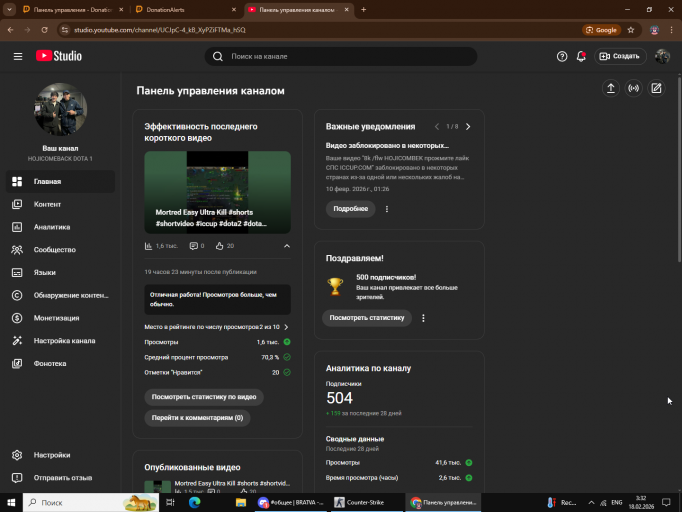Screen dimensions: 682x512
Task: Open the hamburger navigation menu
Action: click(x=18, y=56)
